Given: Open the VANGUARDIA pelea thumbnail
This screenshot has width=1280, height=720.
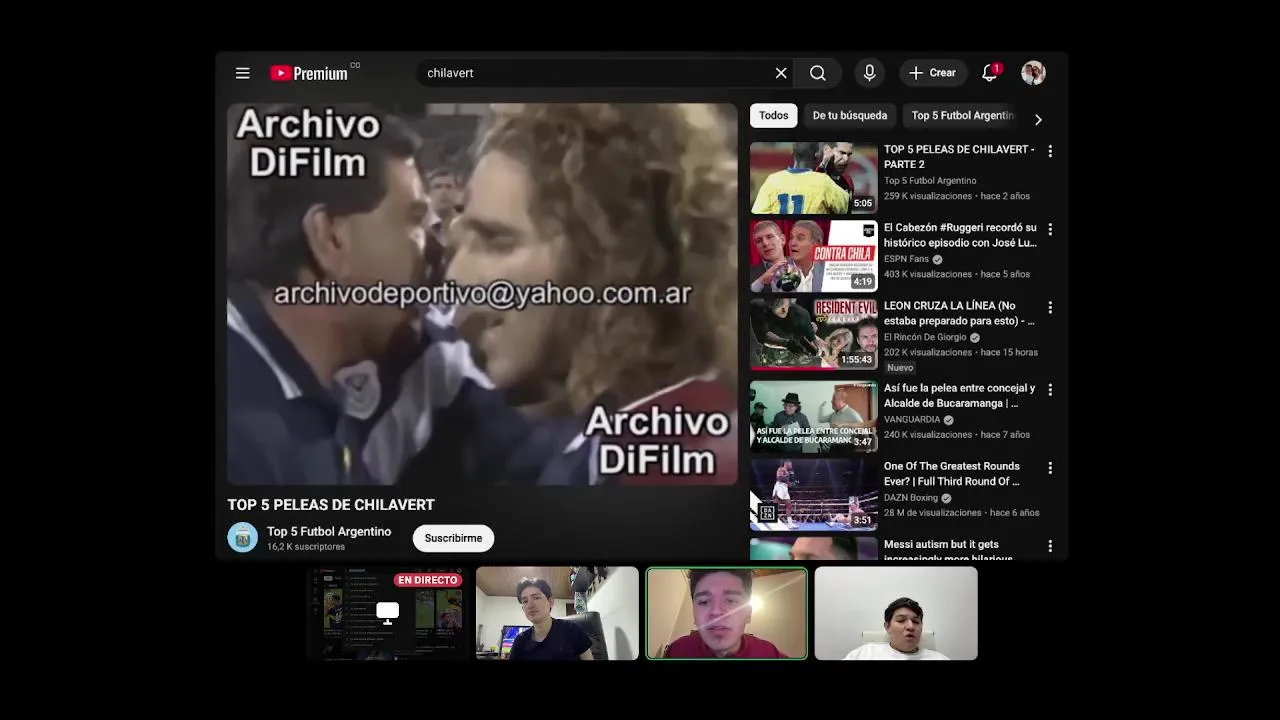Looking at the screenshot, I should (x=814, y=416).
